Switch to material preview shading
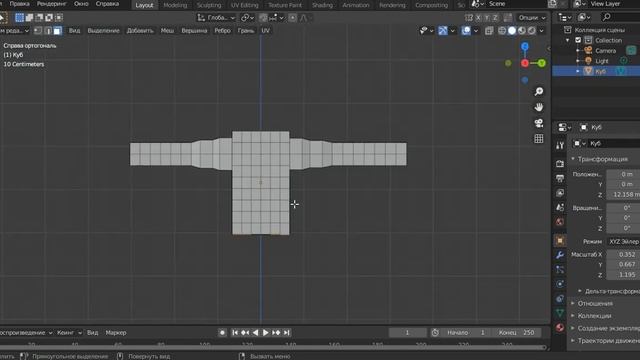 522,31
